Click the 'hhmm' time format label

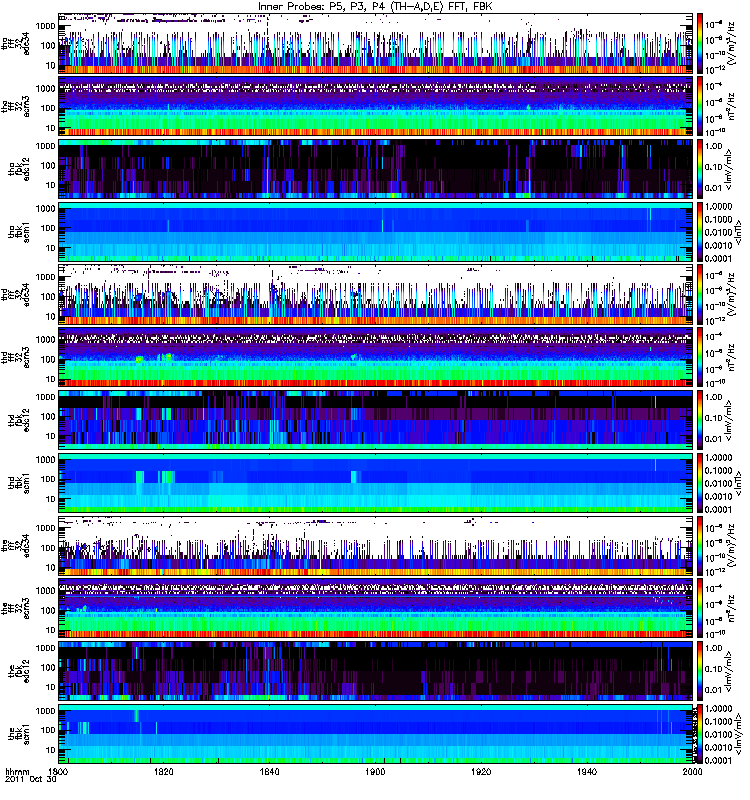pyautogui.click(x=17, y=771)
